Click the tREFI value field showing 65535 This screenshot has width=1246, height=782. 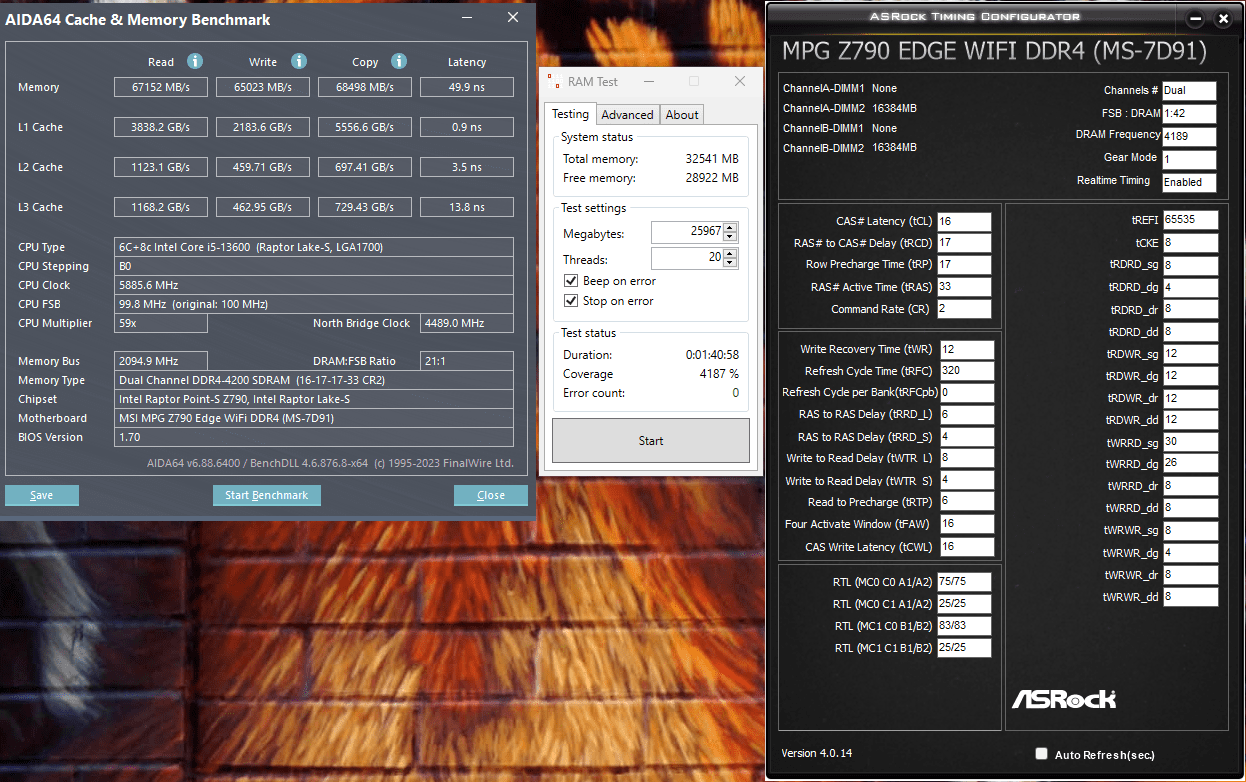(1190, 220)
